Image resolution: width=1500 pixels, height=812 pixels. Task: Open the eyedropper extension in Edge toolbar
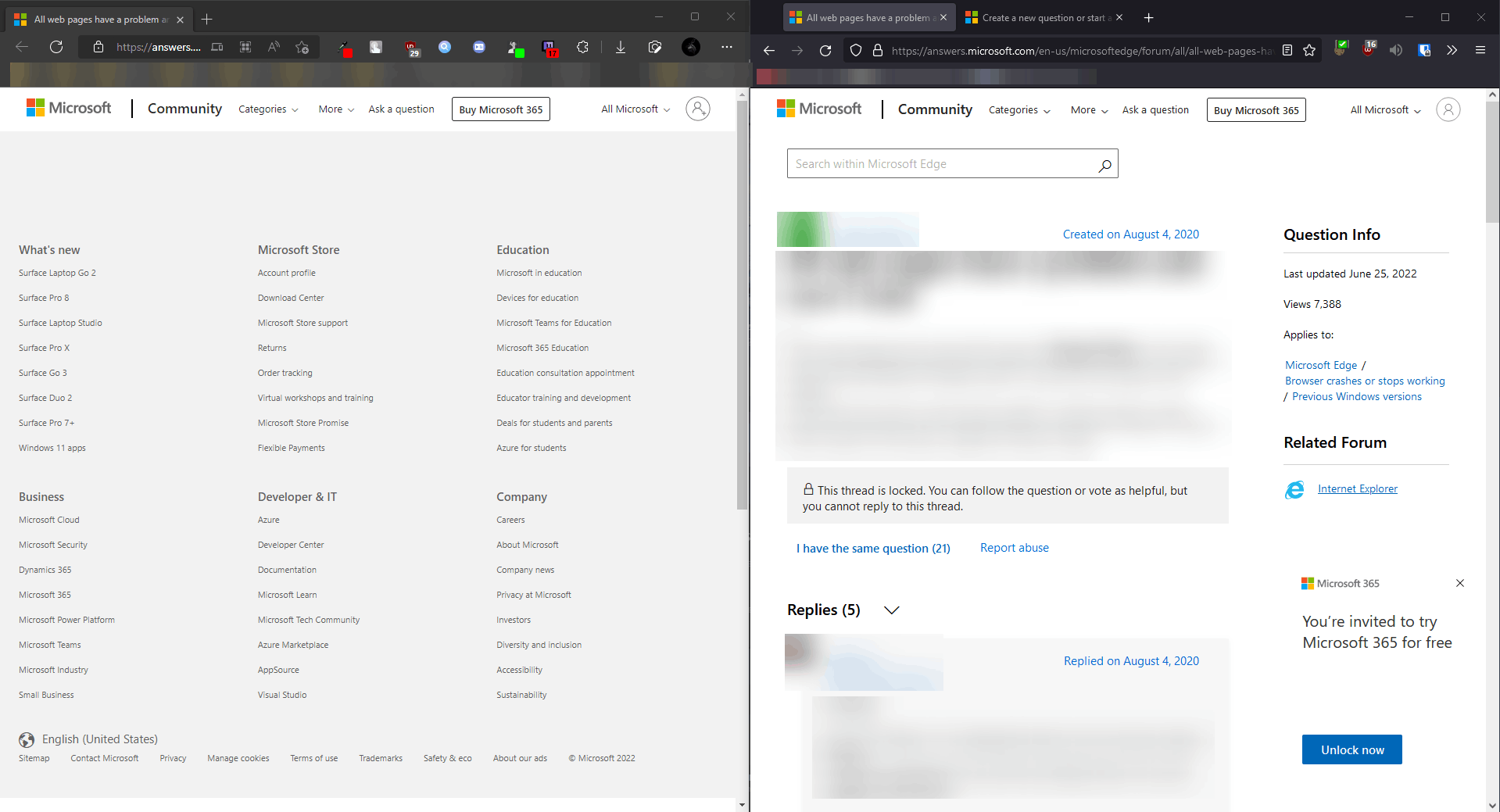point(345,48)
